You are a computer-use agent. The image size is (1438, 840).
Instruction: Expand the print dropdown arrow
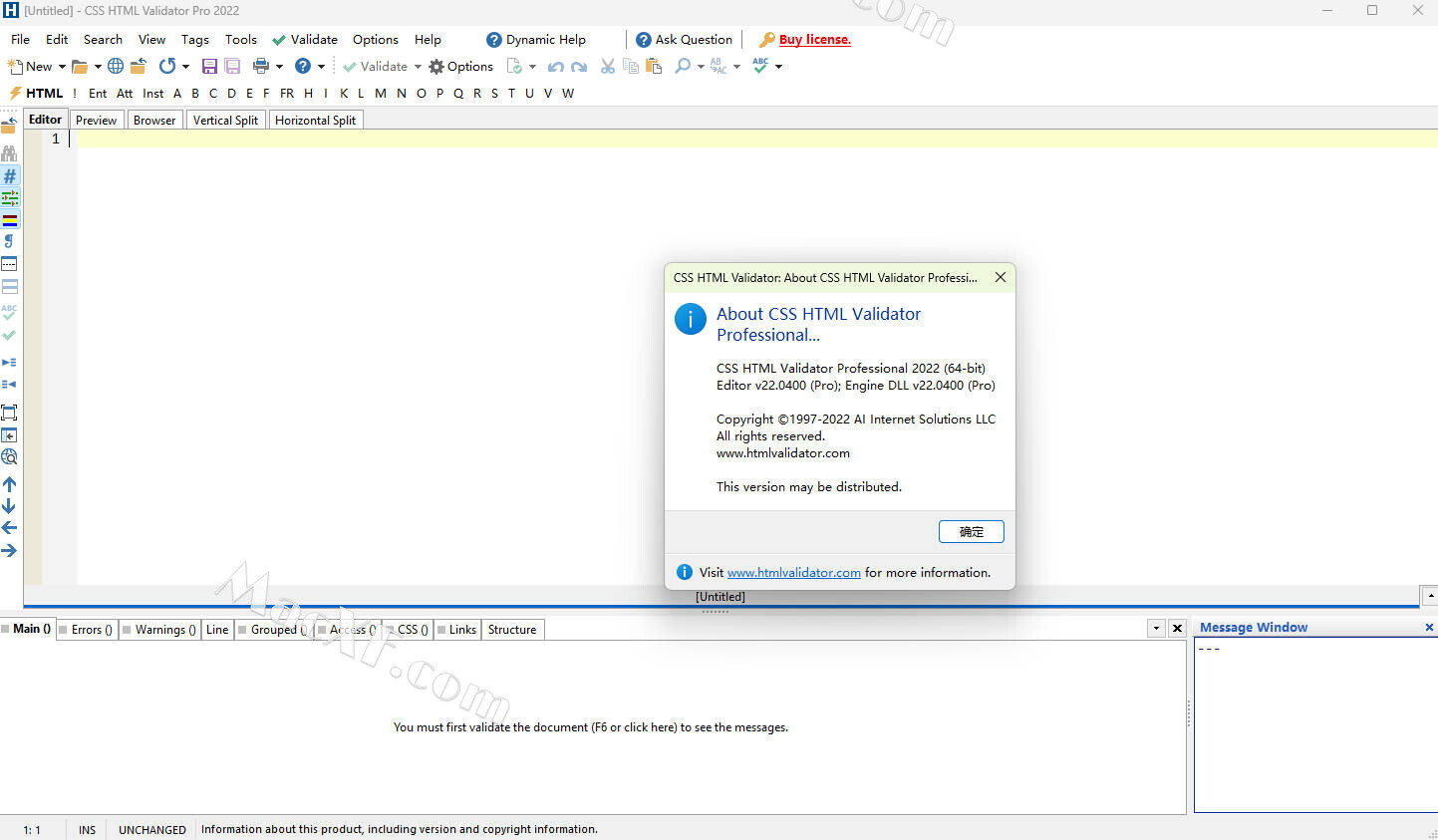click(x=279, y=67)
